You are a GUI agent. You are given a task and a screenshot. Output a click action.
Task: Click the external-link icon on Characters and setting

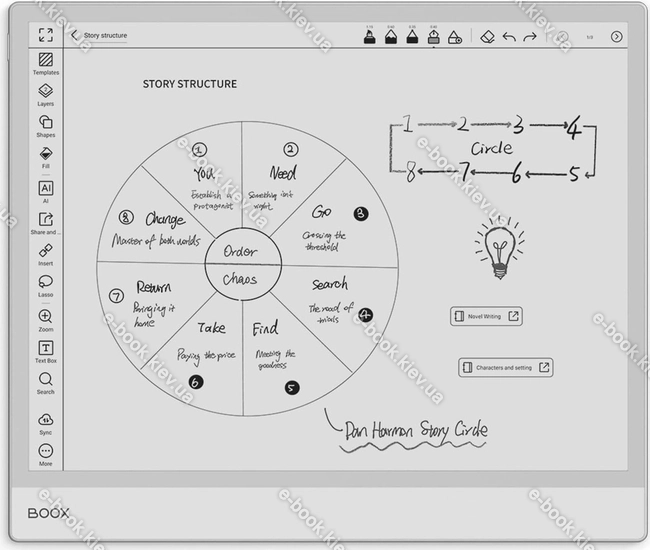point(544,367)
